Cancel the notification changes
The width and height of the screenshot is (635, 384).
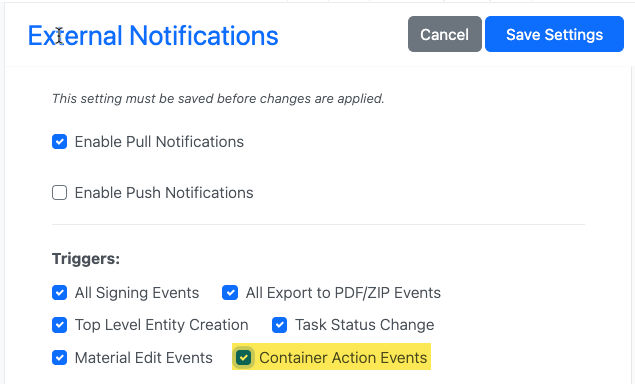point(445,34)
